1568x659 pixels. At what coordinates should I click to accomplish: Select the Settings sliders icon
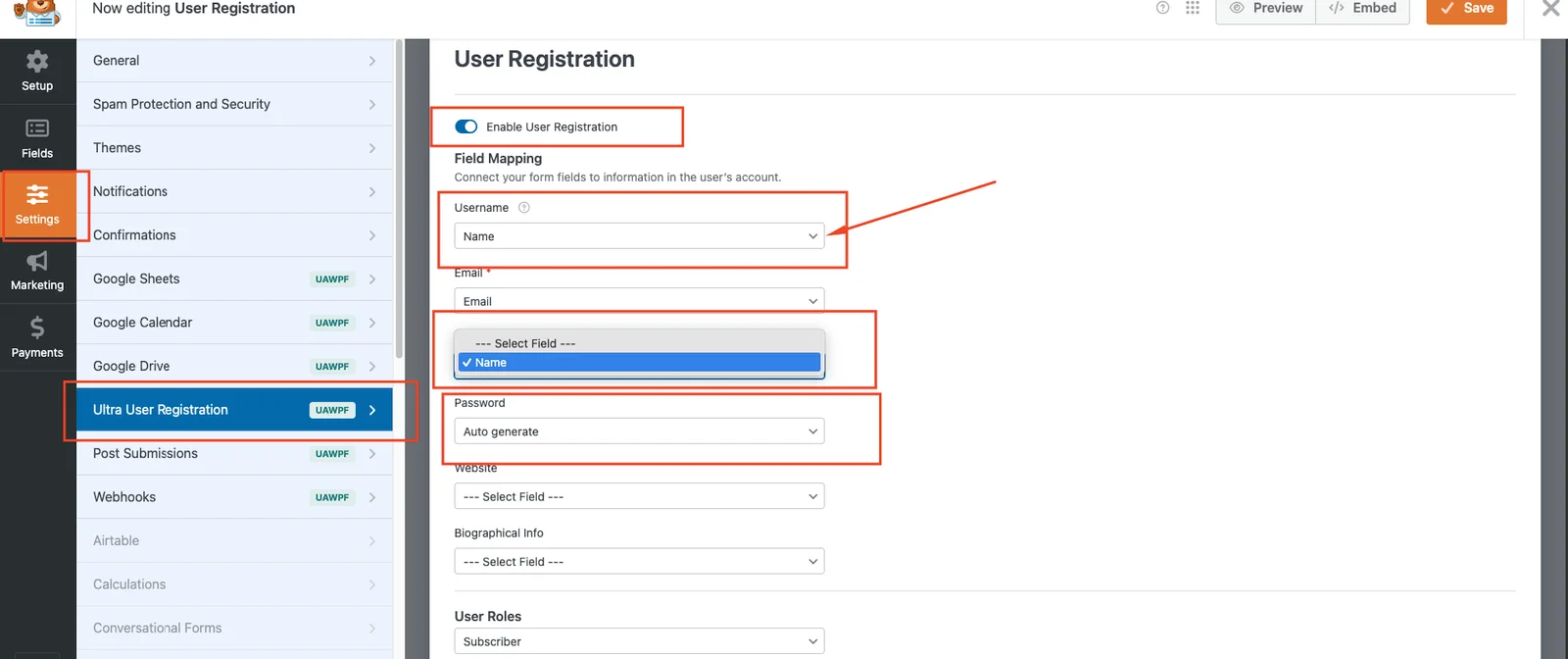tap(37, 204)
